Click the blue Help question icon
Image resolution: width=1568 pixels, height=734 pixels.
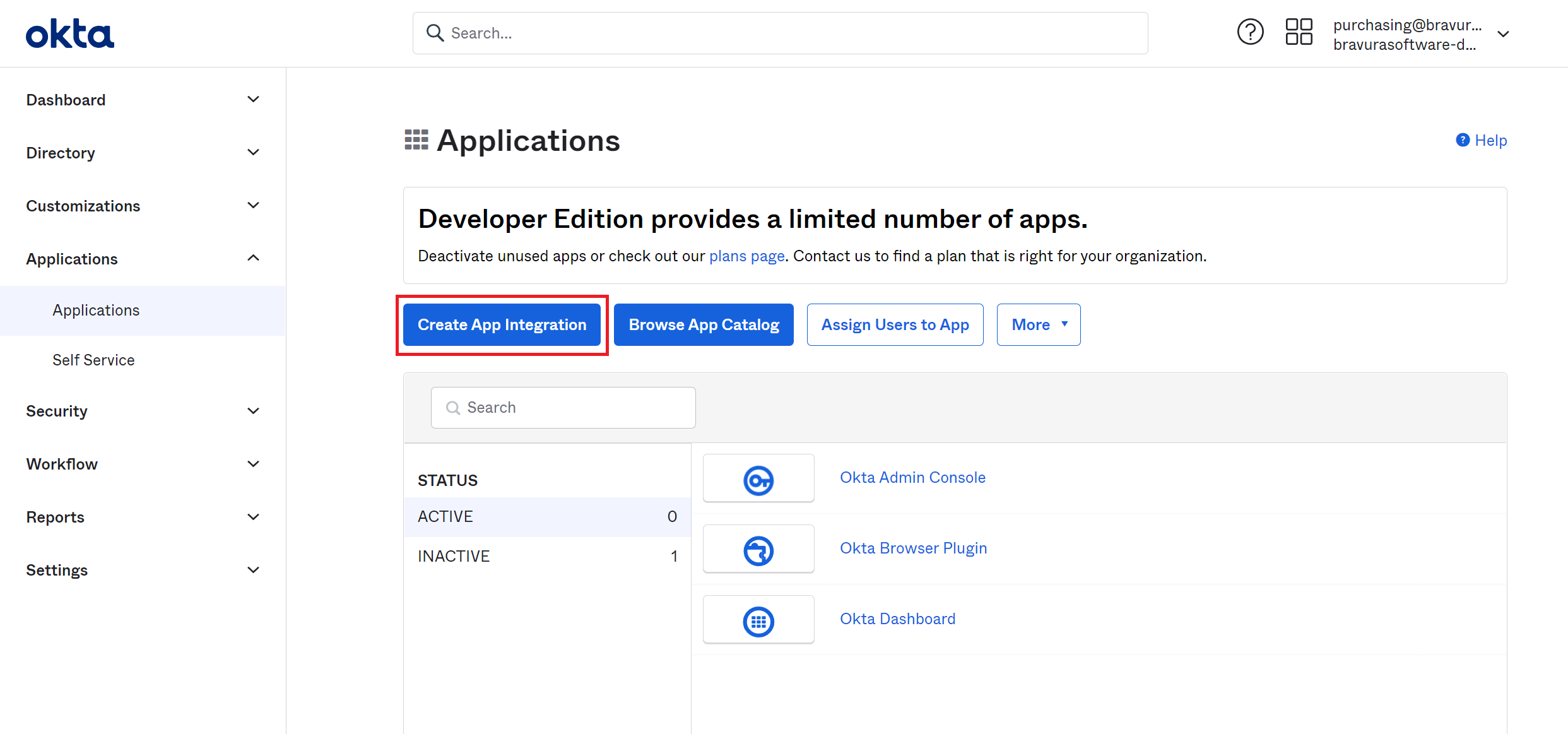[x=1463, y=140]
